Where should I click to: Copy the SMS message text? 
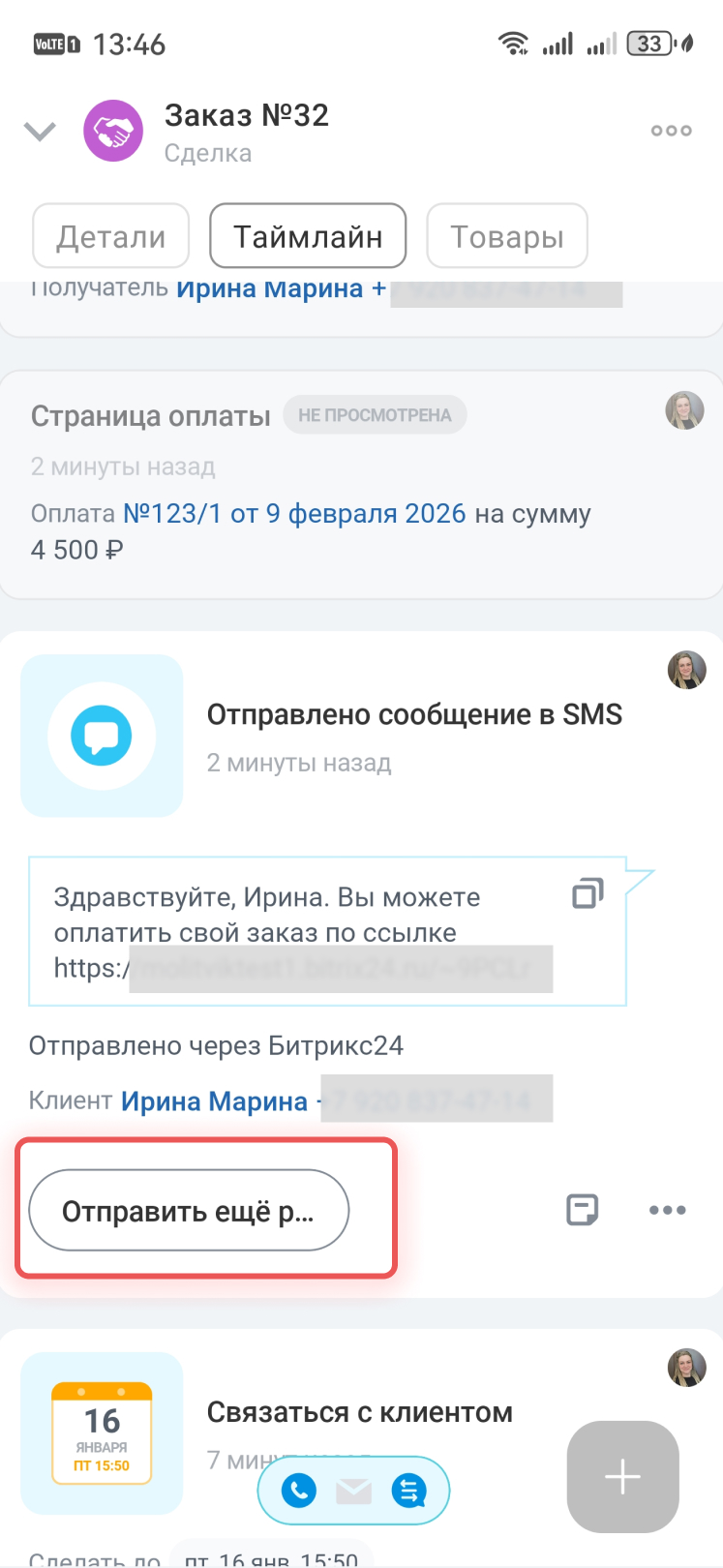click(587, 893)
